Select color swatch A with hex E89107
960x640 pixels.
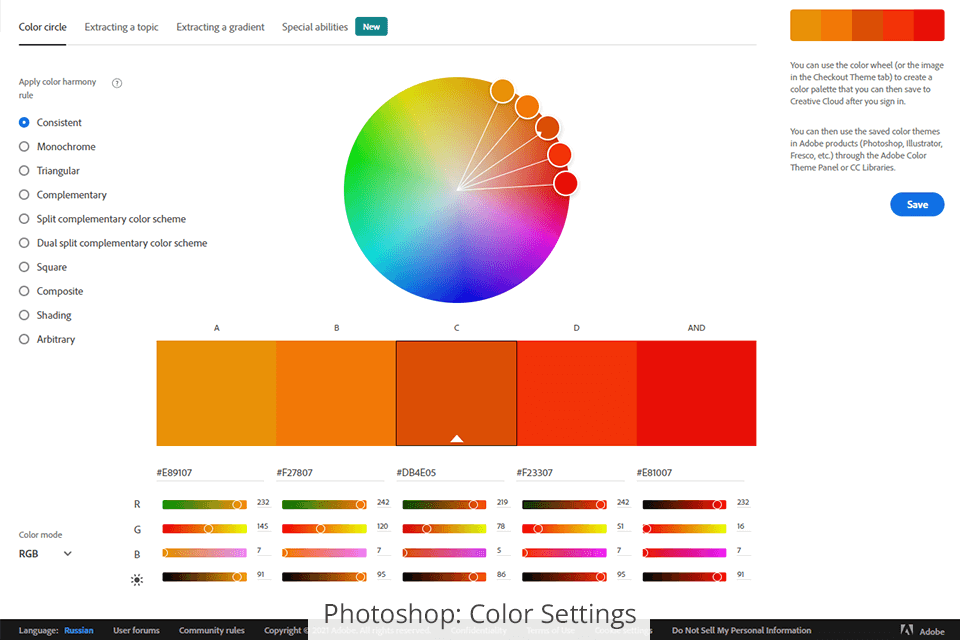point(216,393)
